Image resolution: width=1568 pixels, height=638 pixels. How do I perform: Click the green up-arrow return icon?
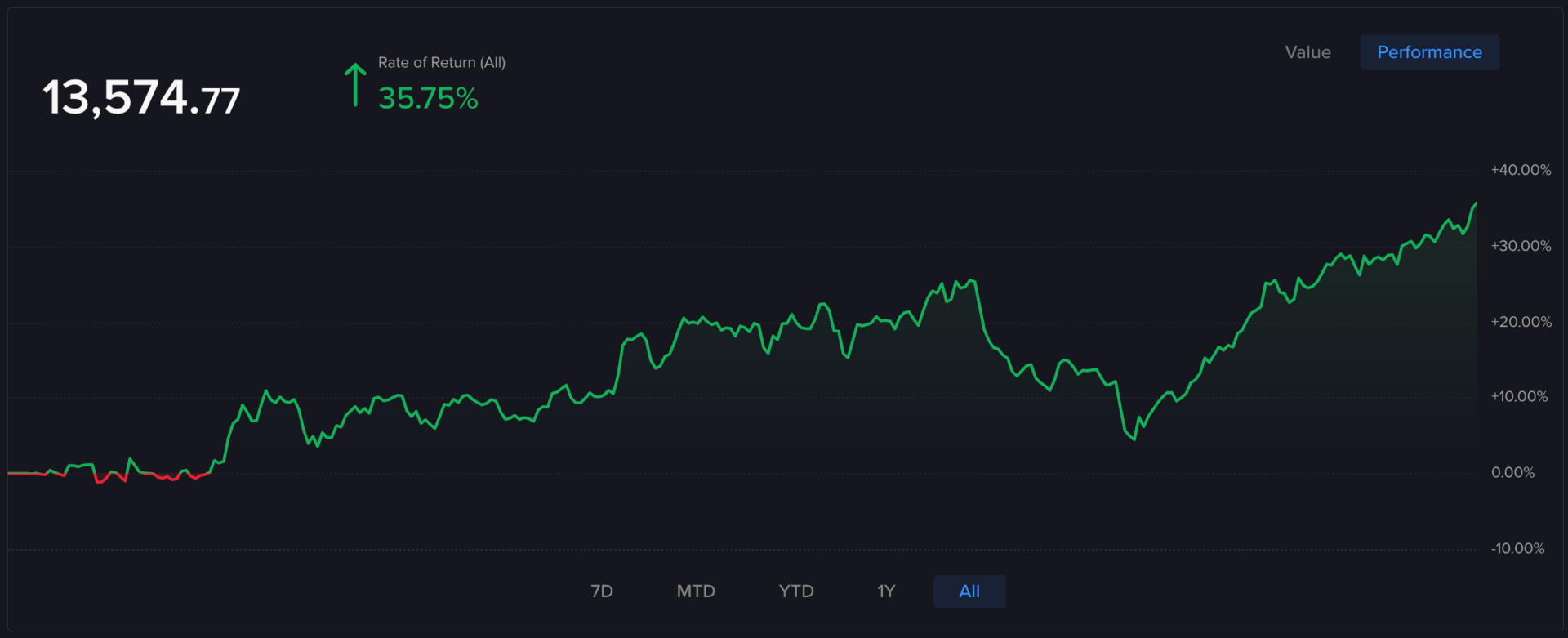click(354, 85)
